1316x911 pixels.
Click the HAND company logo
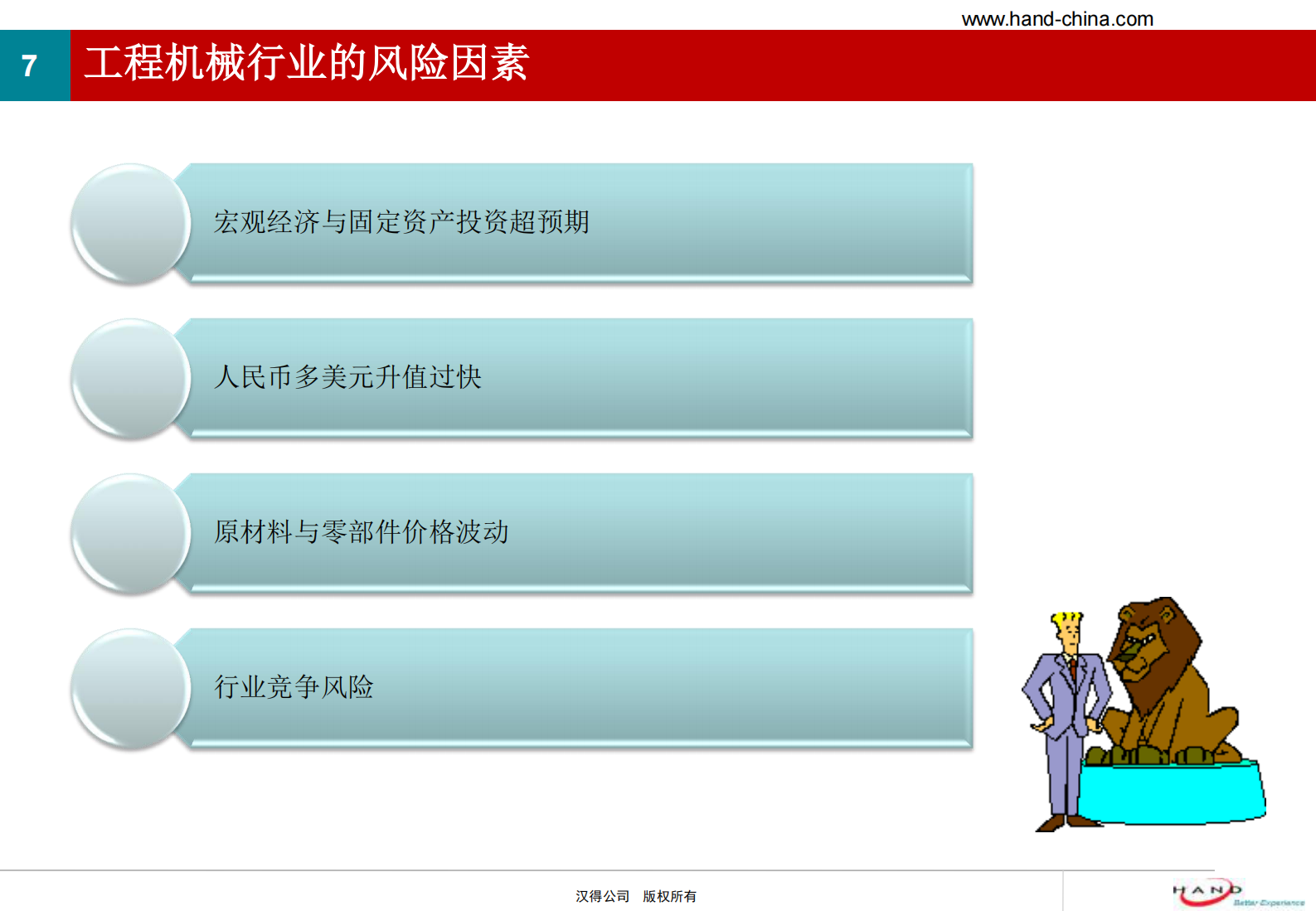point(1238,894)
